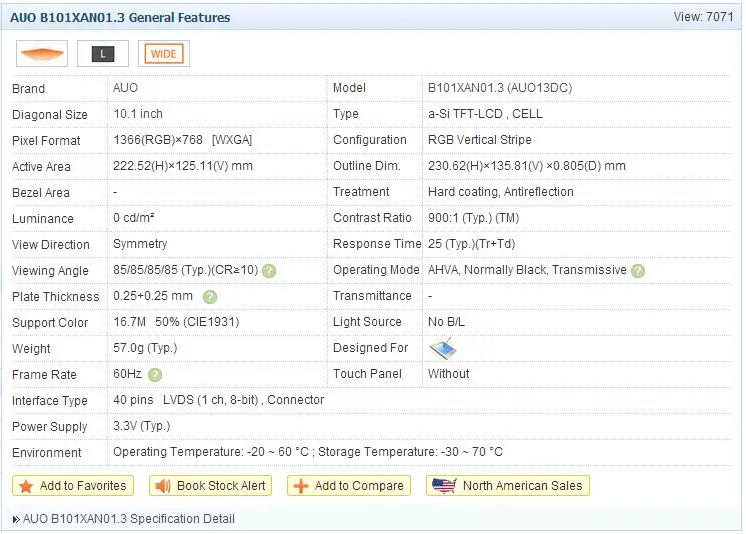Click the Symmetry view direction value

point(140,244)
